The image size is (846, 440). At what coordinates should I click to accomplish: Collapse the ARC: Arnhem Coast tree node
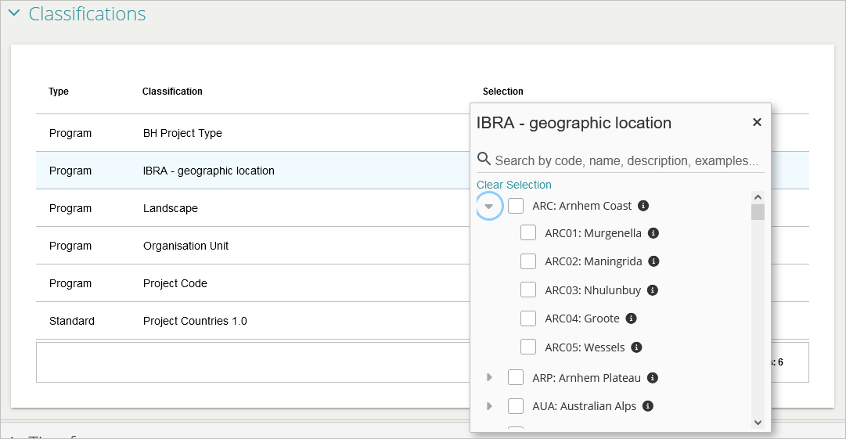(489, 206)
